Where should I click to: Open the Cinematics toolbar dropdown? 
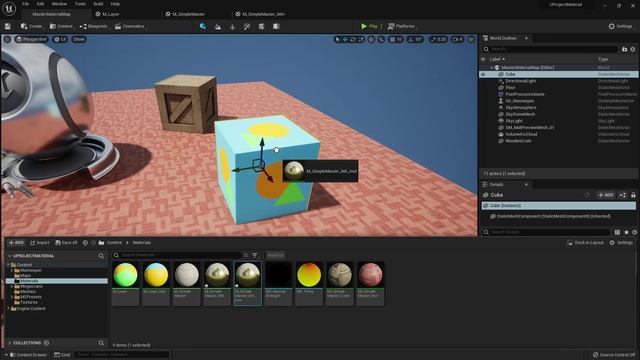point(130,26)
